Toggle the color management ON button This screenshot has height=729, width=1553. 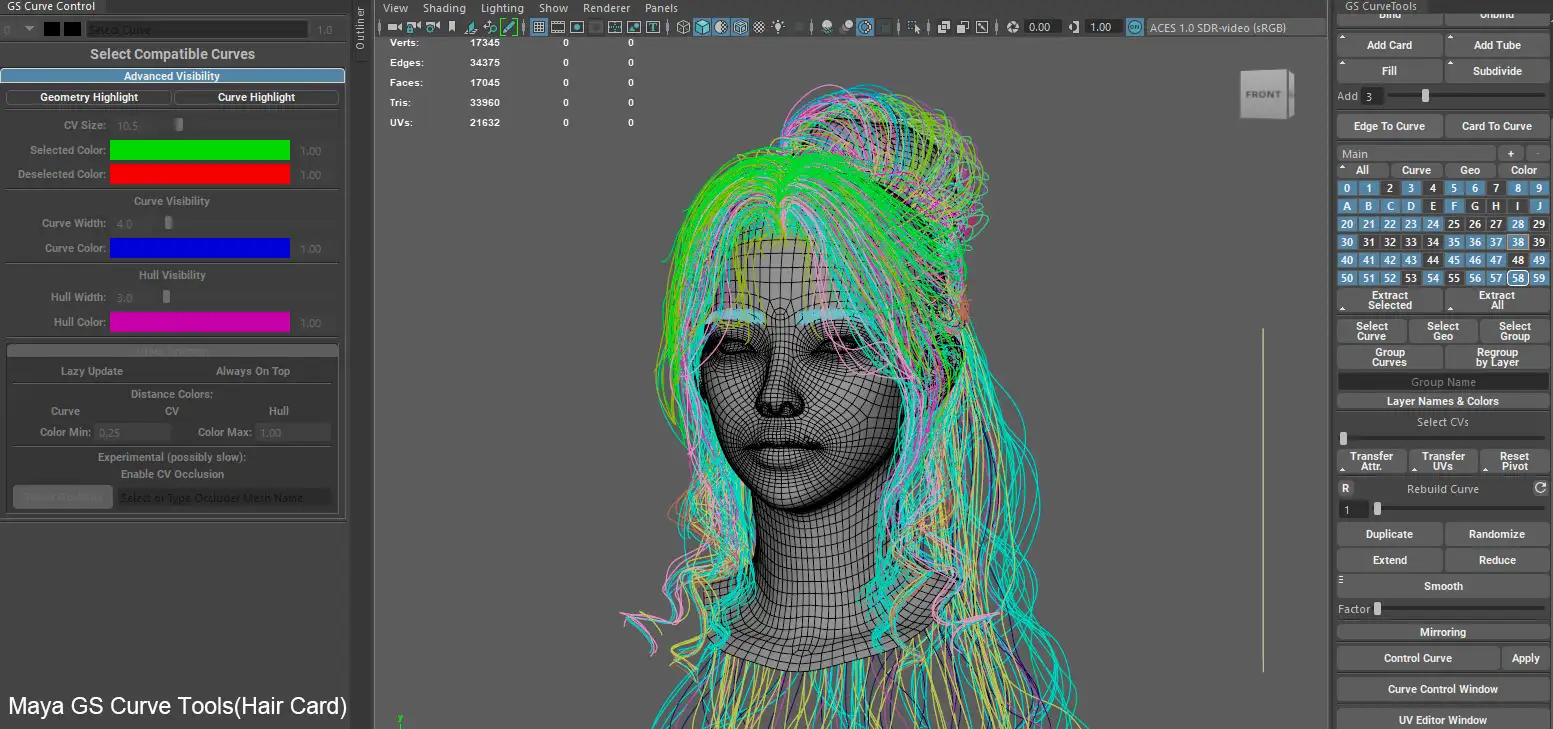click(x=1135, y=27)
